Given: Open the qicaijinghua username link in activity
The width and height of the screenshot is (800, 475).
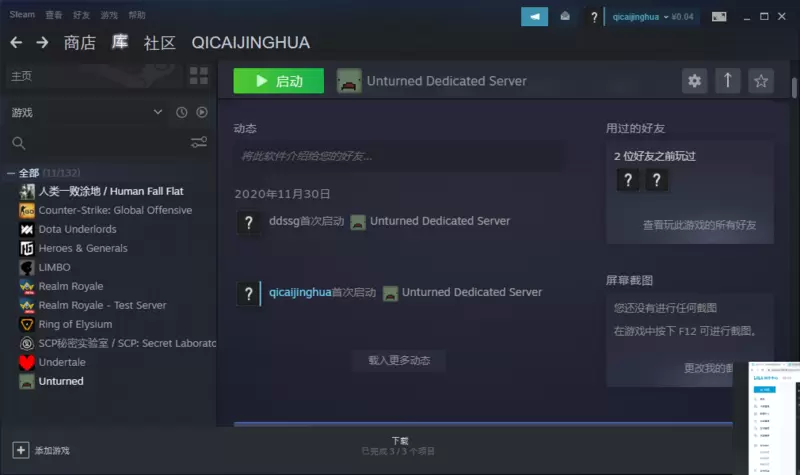Looking at the screenshot, I should pyautogui.click(x=300, y=292).
